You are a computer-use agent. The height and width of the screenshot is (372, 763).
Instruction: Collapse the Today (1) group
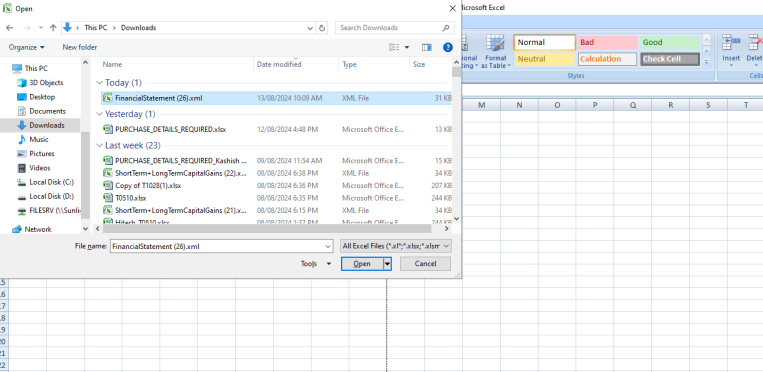[100, 83]
